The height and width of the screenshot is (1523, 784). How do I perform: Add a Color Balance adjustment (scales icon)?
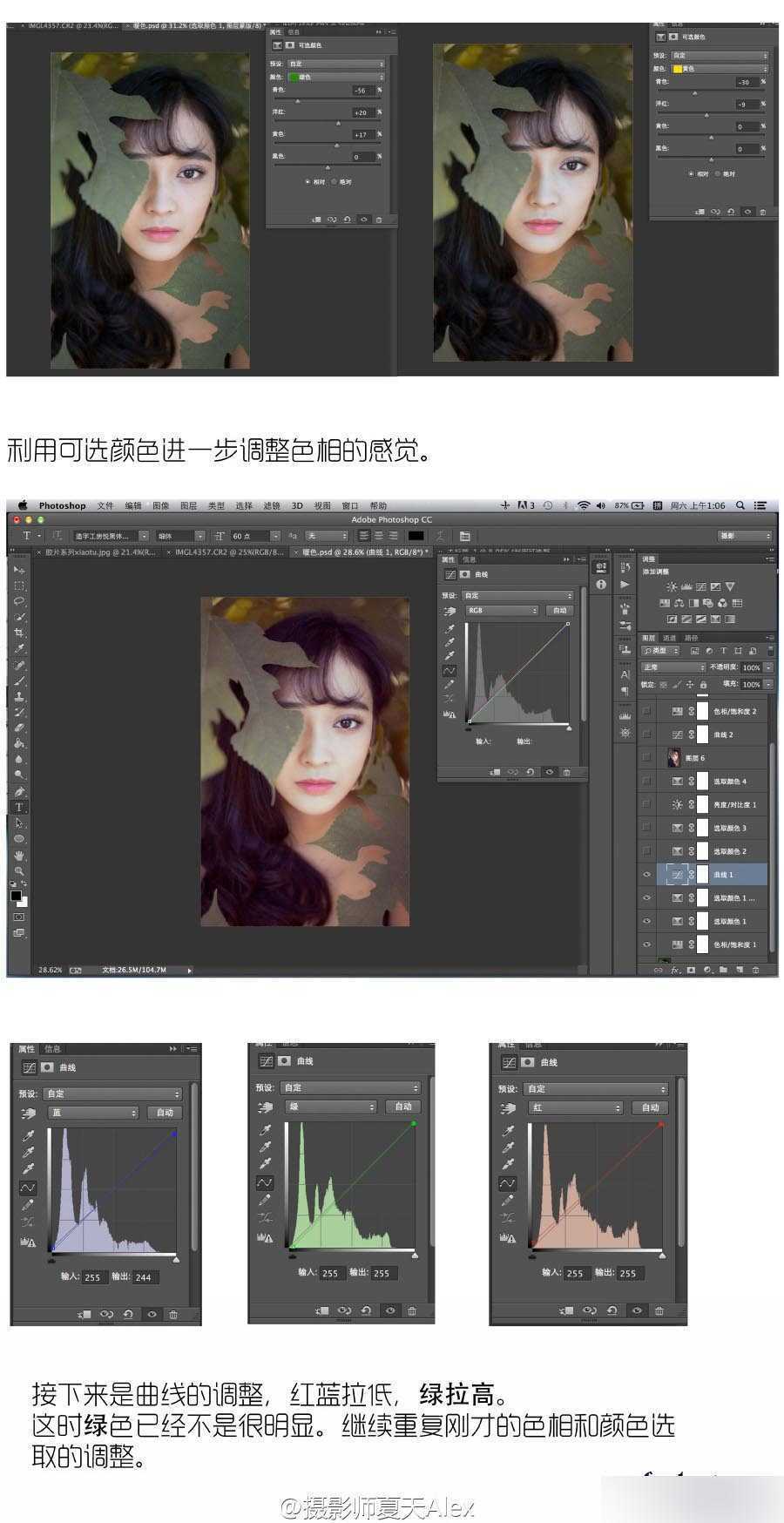679,603
